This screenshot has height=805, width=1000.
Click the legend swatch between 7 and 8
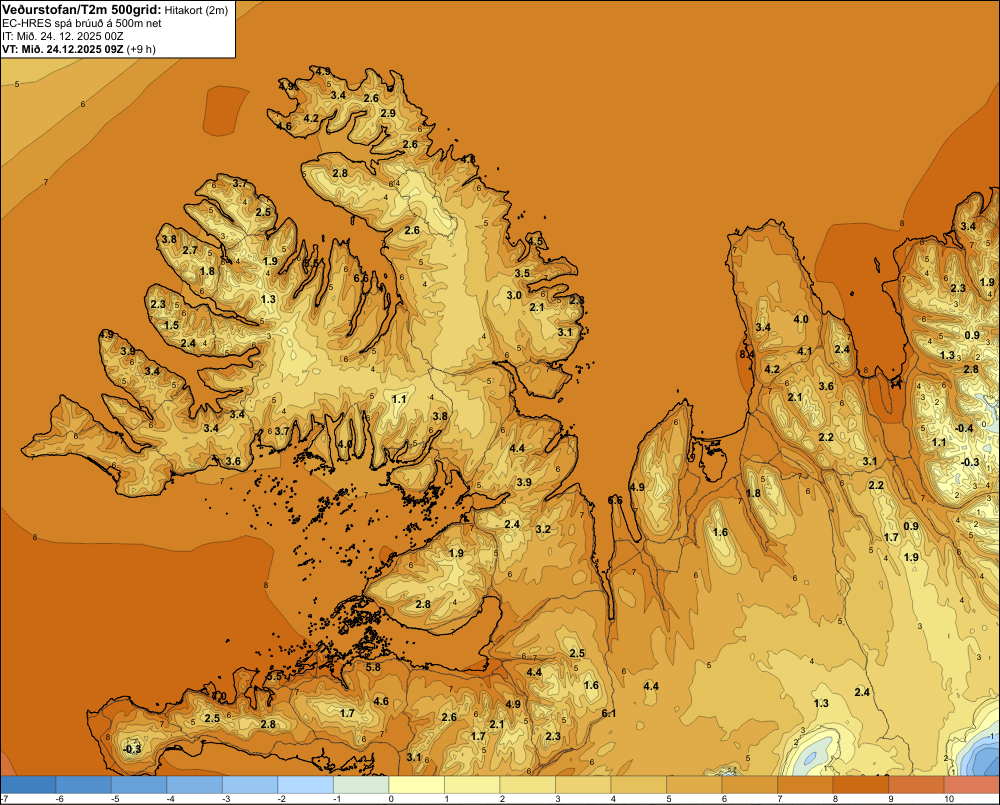point(805,785)
